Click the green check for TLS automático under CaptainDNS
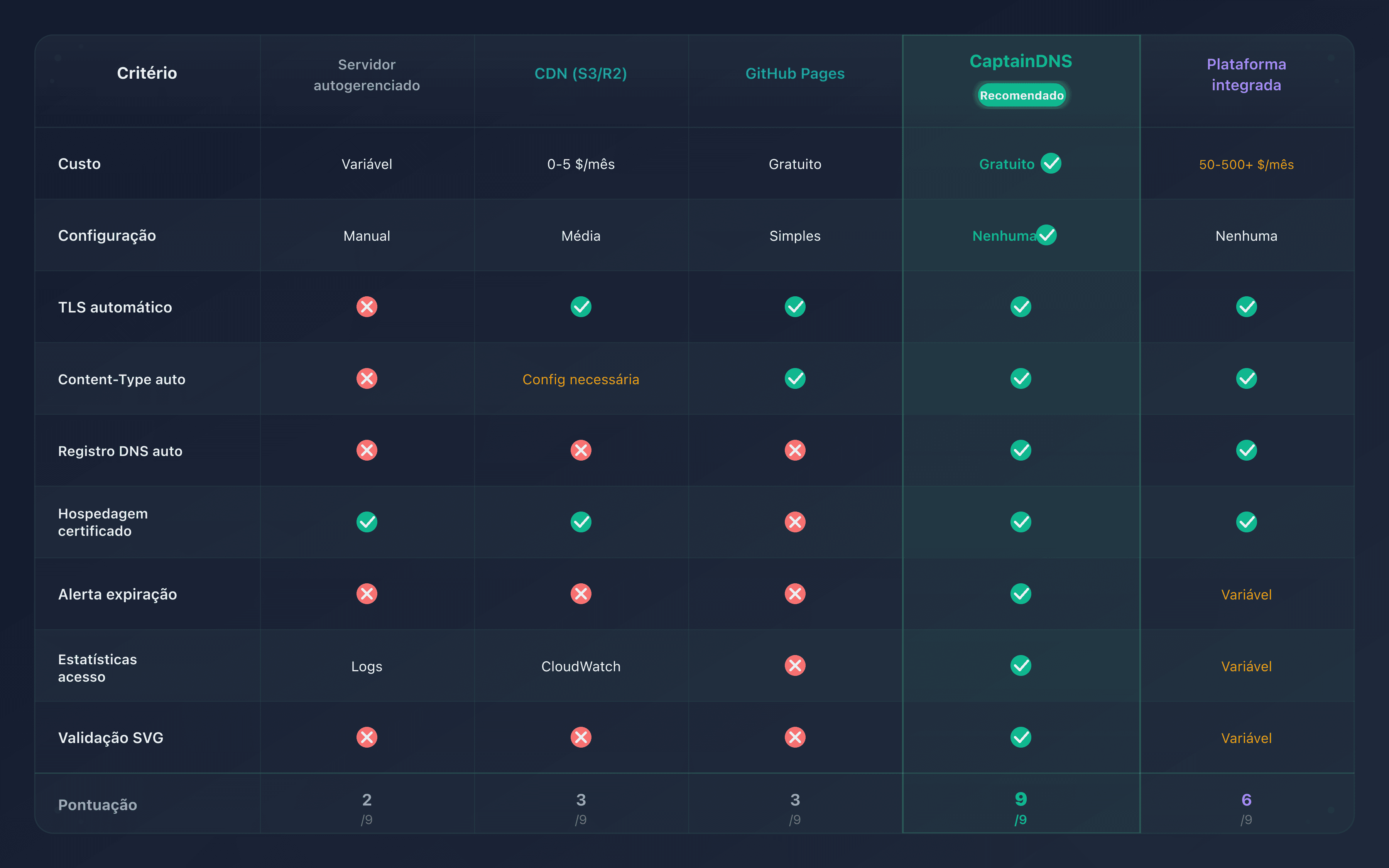This screenshot has height=868, width=1389. click(1021, 307)
